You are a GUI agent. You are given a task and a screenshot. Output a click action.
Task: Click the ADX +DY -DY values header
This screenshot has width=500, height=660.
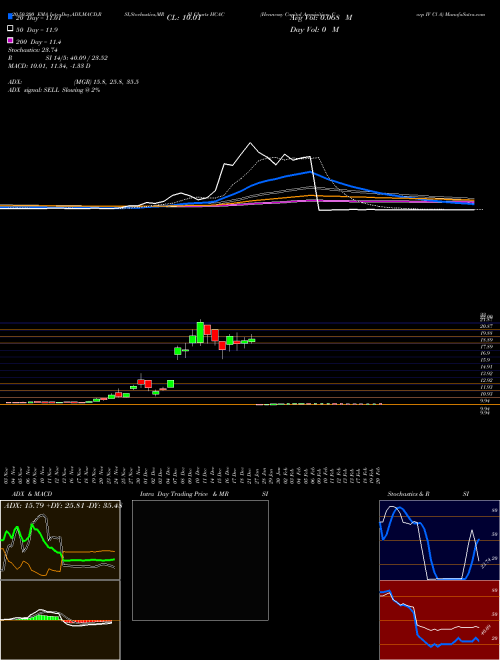(x=62, y=505)
